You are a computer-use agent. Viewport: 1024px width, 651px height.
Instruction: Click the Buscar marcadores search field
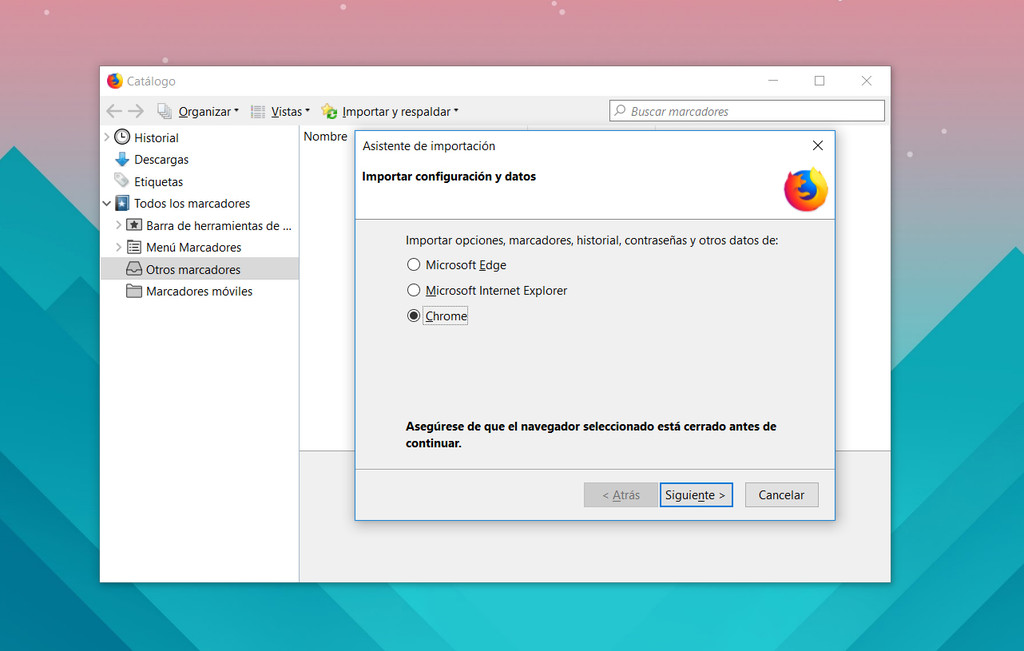(x=747, y=111)
